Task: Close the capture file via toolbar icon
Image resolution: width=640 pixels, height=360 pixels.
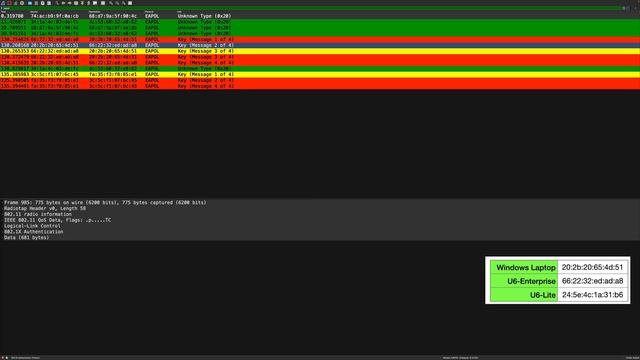Action: coord(42,3)
